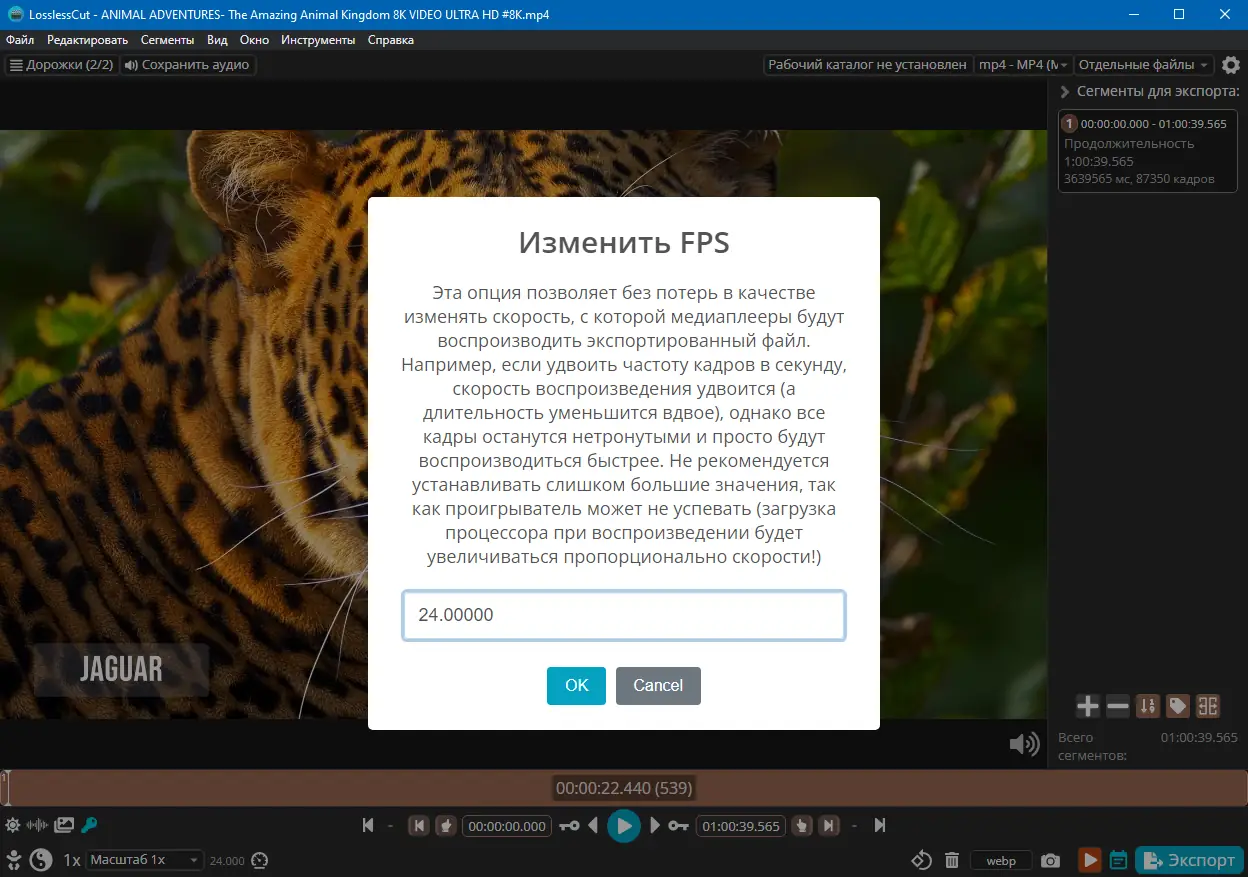The width and height of the screenshot is (1248, 877).
Task: Open the Отдельные файлы output mode dropdown
Action: pos(1144,65)
